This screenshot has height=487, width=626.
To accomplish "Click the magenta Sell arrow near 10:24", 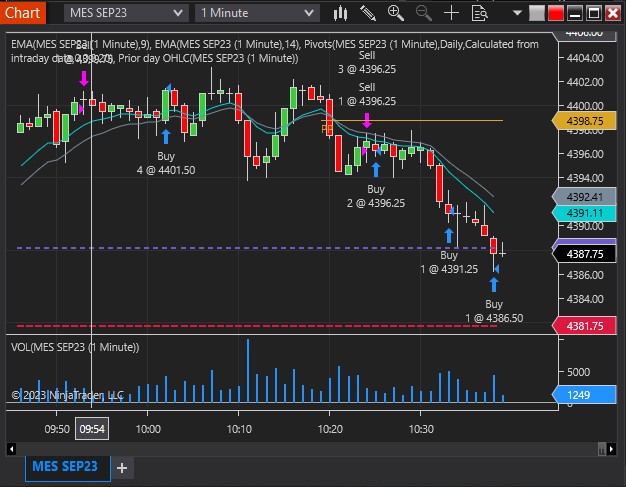I will (x=366, y=120).
